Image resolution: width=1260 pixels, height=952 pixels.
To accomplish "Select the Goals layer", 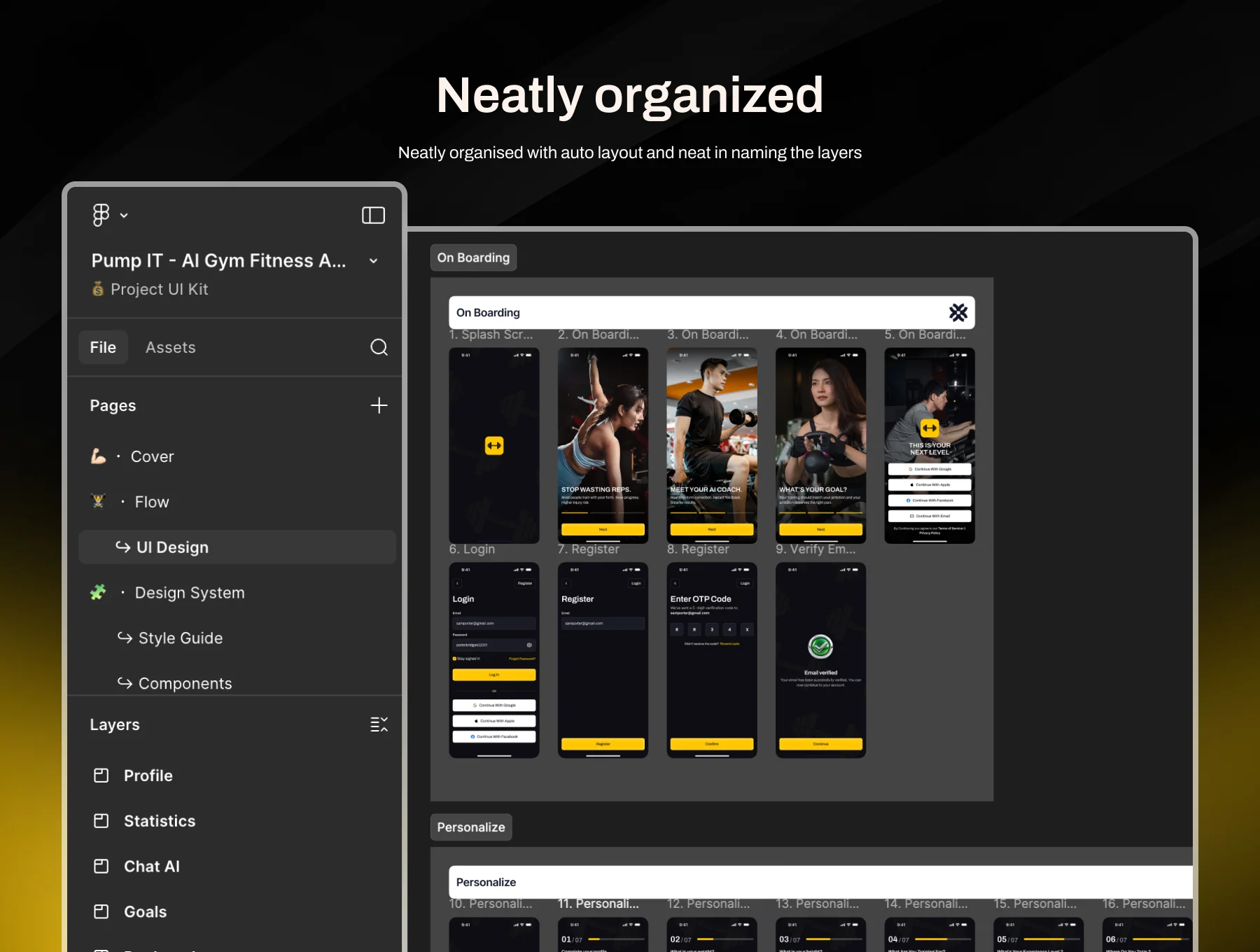I will point(146,912).
